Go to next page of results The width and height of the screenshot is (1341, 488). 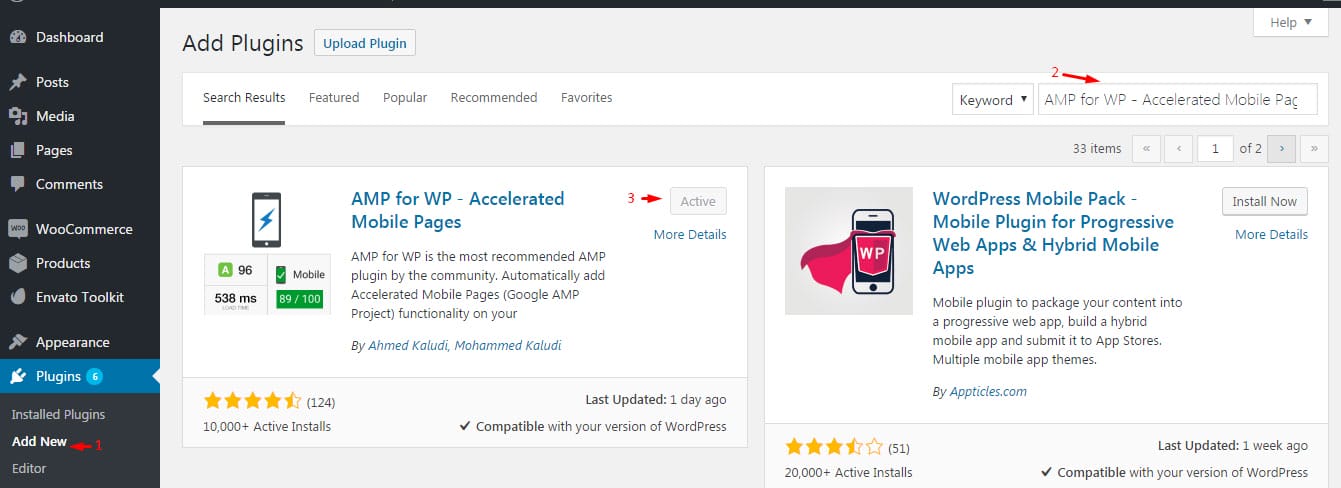point(1281,148)
